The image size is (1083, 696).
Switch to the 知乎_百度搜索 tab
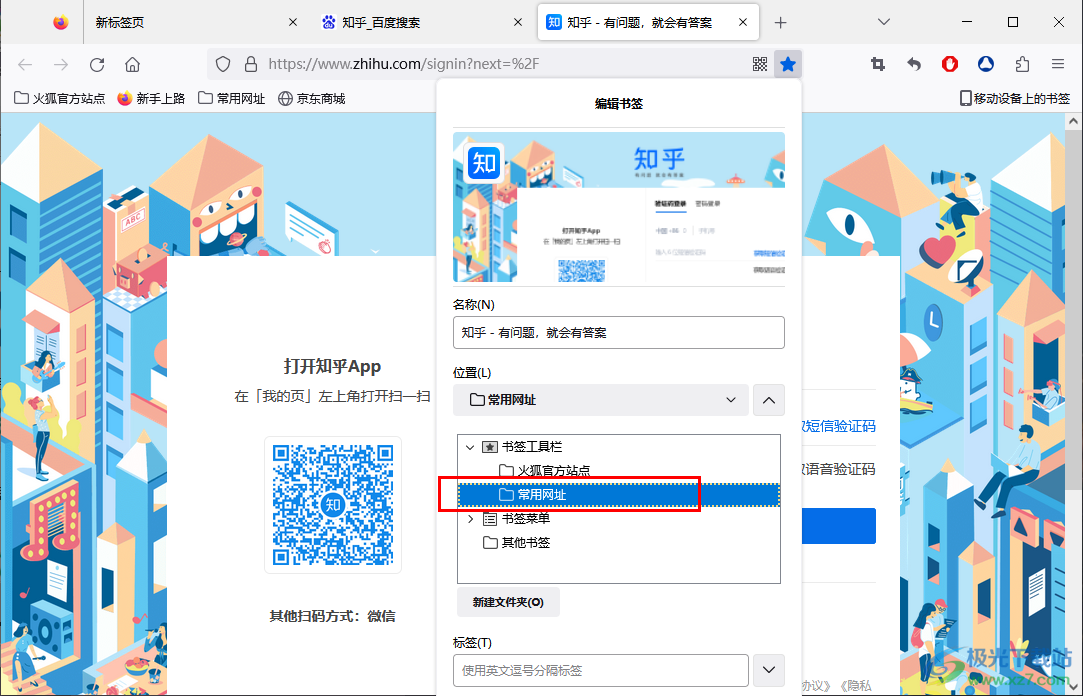pos(422,22)
